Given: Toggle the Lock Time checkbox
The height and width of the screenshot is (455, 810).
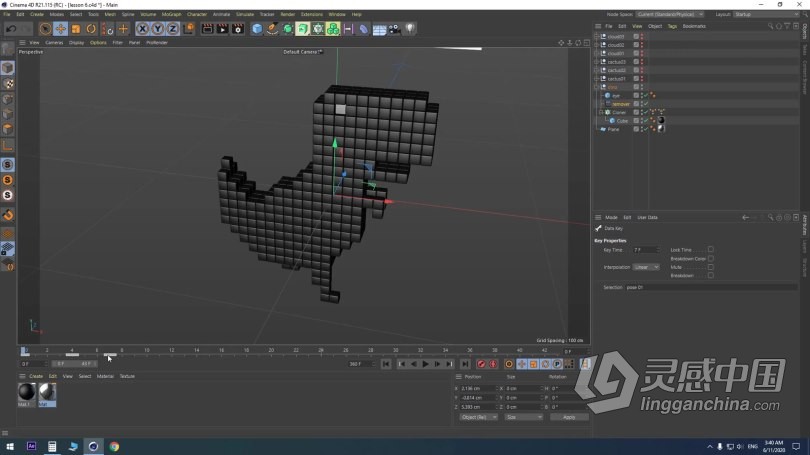Looking at the screenshot, I should click(x=711, y=250).
